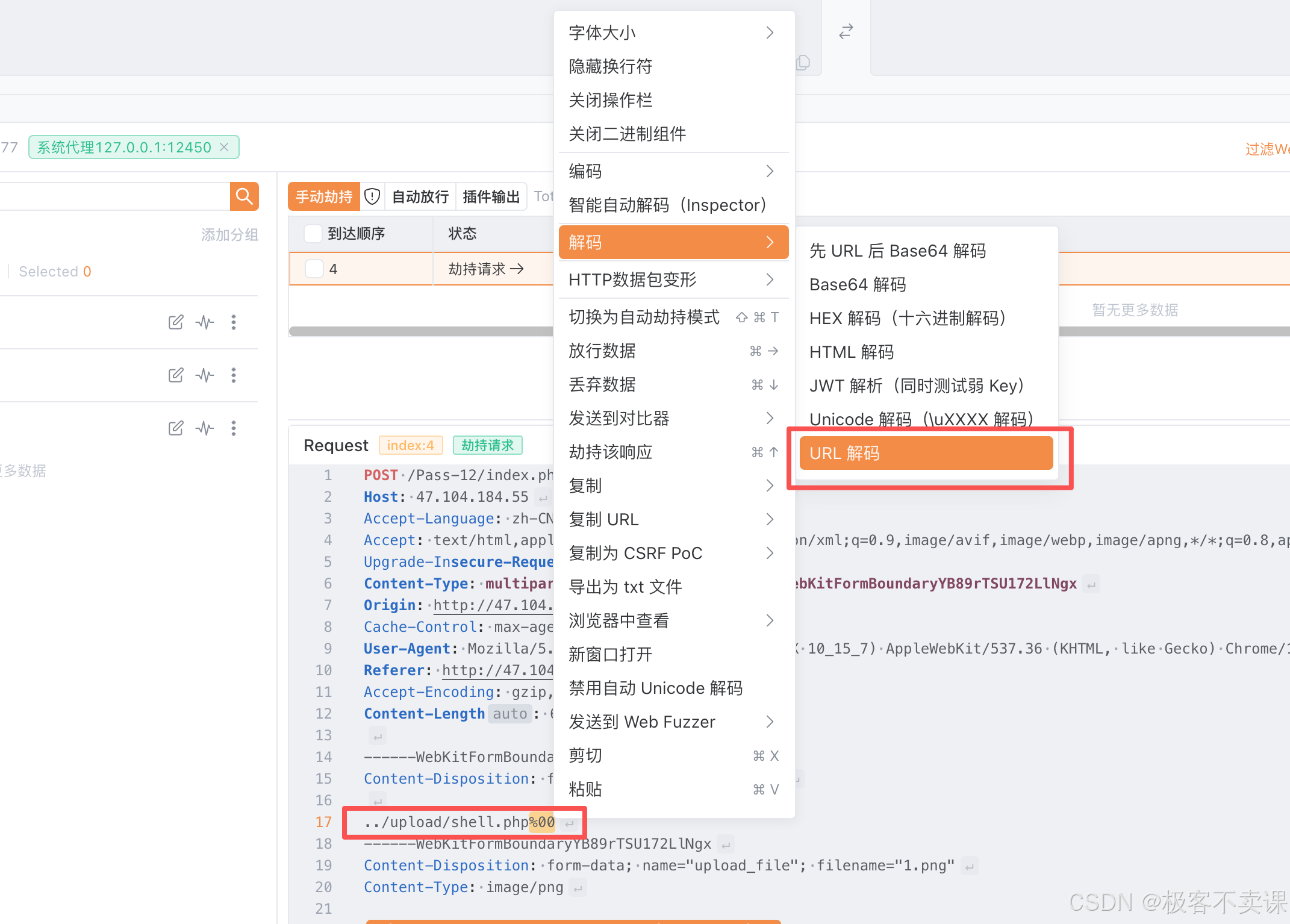Image resolution: width=1290 pixels, height=924 pixels.
Task: Choose 隐藏换行符 from the context menu
Action: click(x=673, y=66)
